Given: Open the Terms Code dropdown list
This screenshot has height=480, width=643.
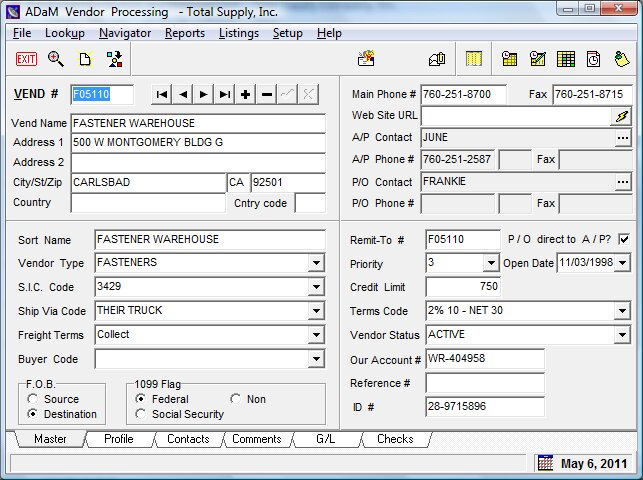Looking at the screenshot, I should (x=621, y=311).
